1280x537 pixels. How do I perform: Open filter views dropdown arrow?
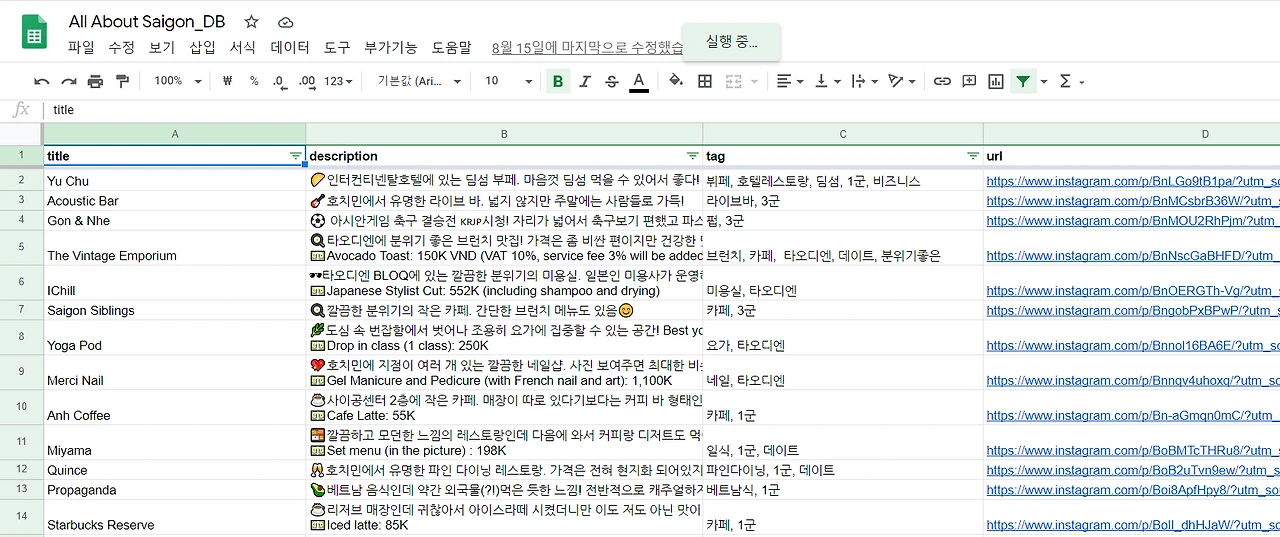(1044, 81)
